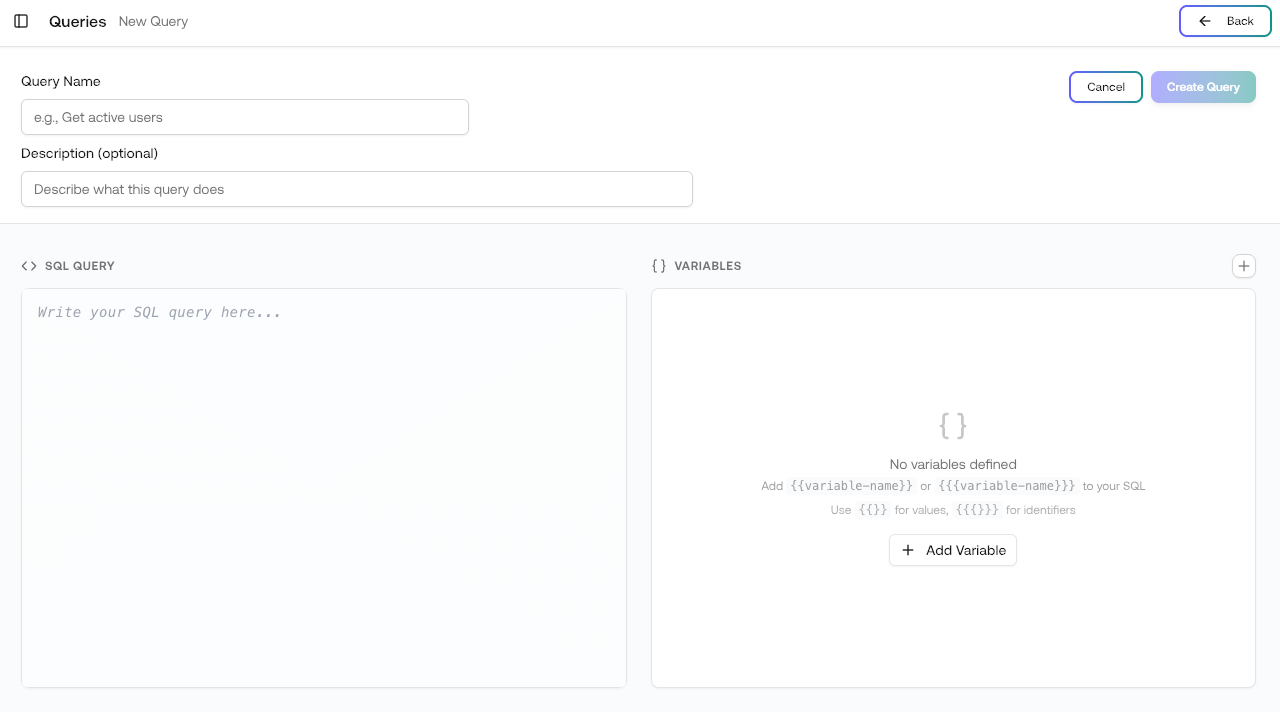
Task: Select the New Query breadcrumb entry
Action: click(x=152, y=21)
